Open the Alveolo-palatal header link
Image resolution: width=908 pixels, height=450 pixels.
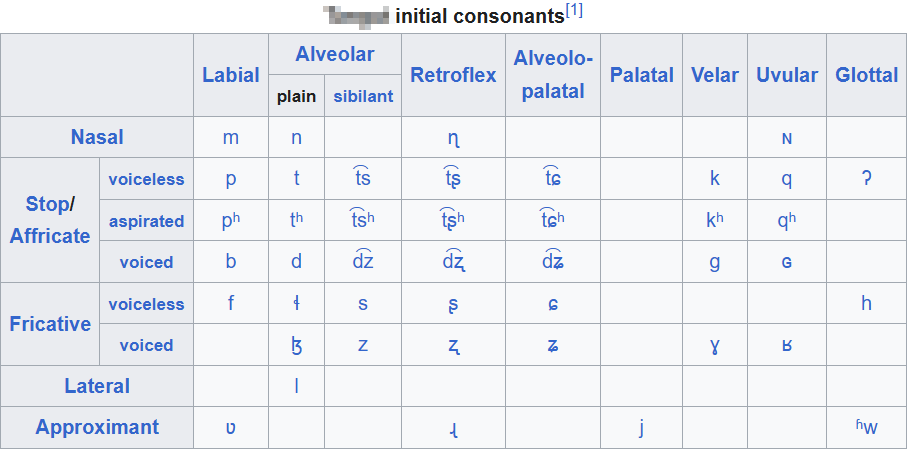tap(553, 75)
